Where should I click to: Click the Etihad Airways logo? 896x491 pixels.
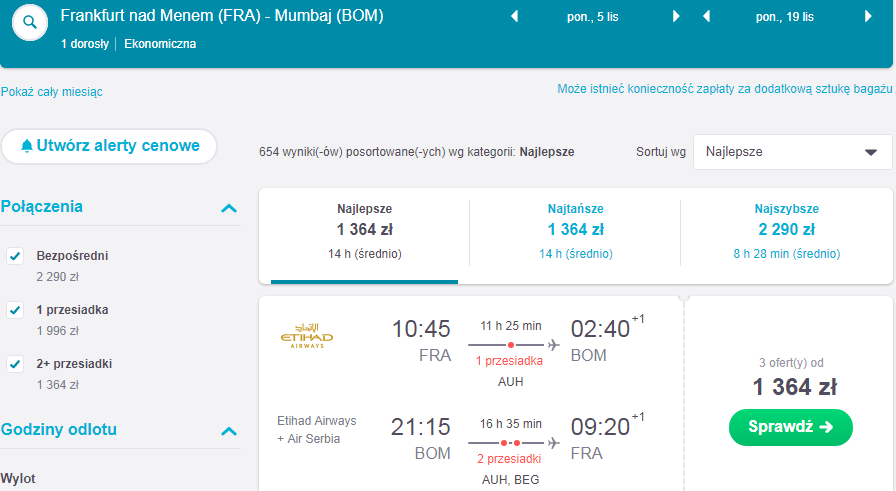pyautogui.click(x=307, y=336)
